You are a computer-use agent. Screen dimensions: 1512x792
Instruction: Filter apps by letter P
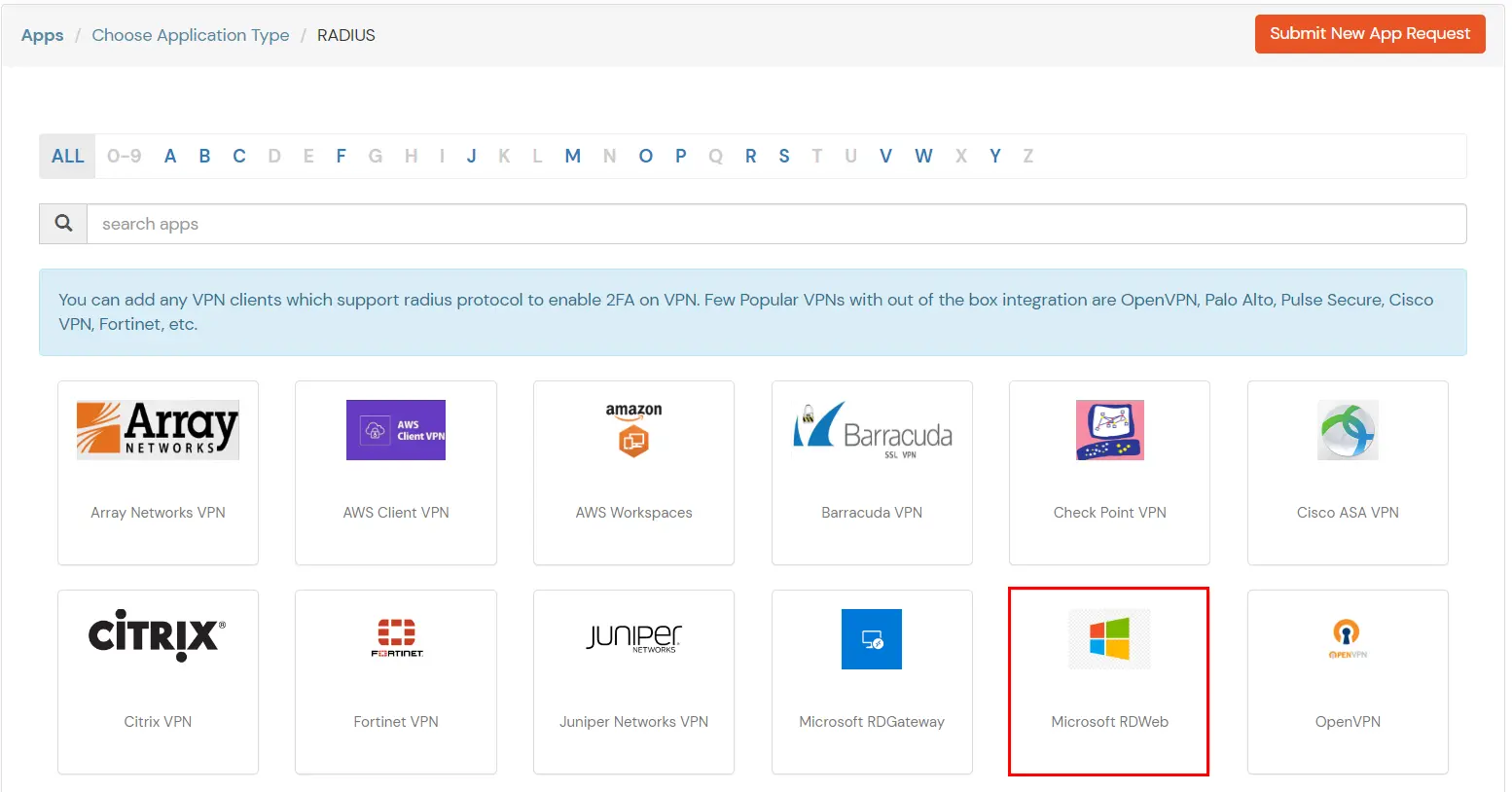tap(681, 156)
